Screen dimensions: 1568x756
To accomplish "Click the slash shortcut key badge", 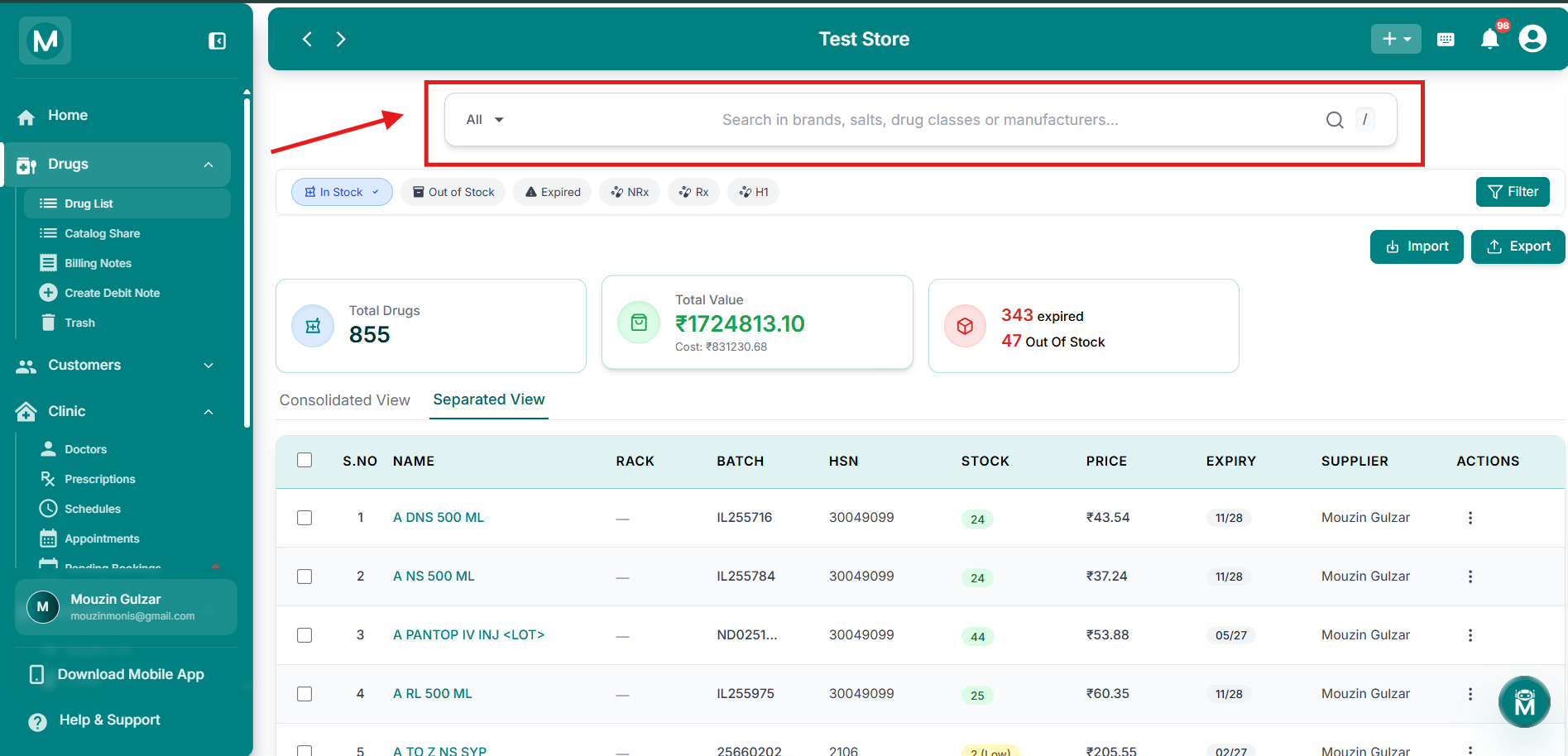I will (x=1365, y=119).
